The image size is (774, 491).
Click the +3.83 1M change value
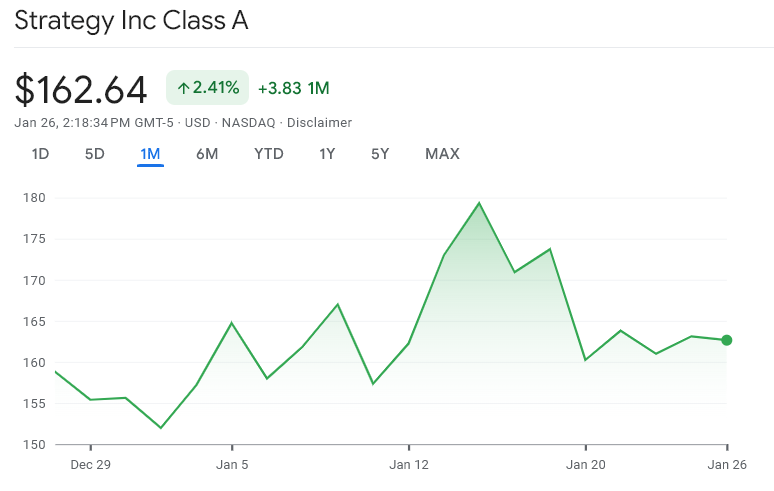tap(293, 88)
